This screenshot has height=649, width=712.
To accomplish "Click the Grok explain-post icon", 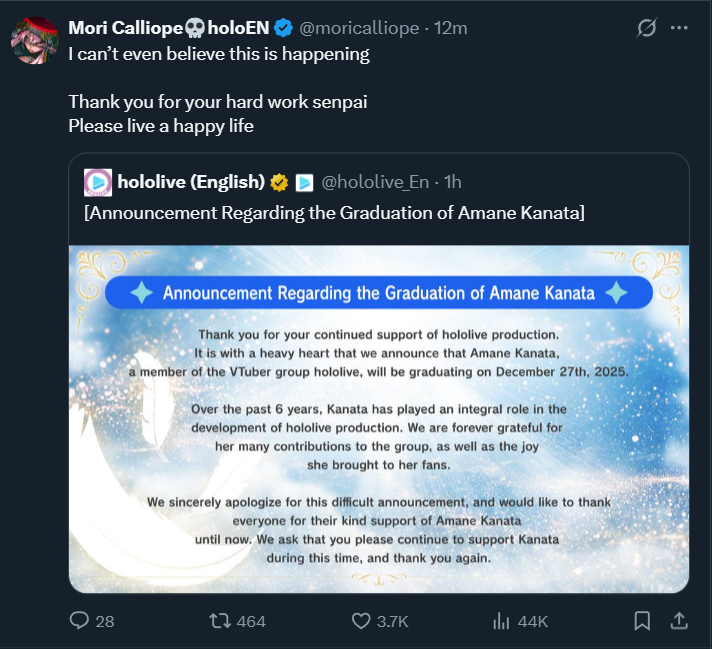I will click(646, 29).
